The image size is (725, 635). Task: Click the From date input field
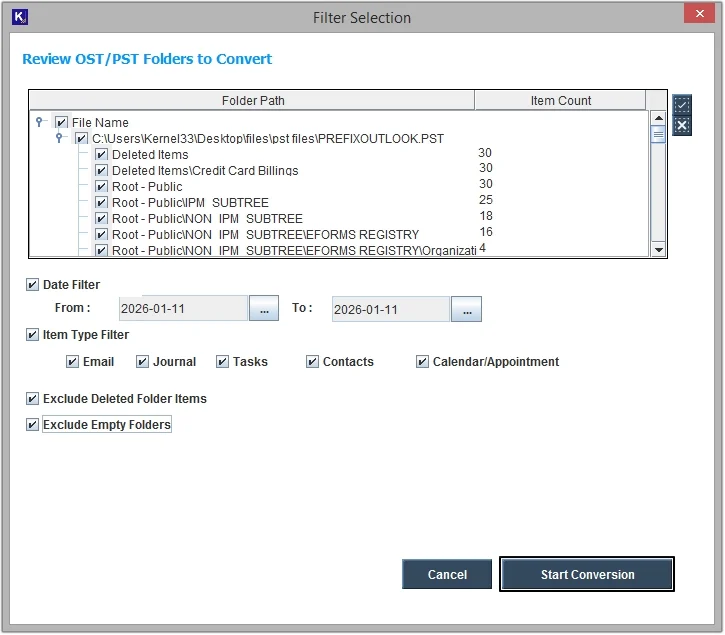pyautogui.click(x=183, y=309)
